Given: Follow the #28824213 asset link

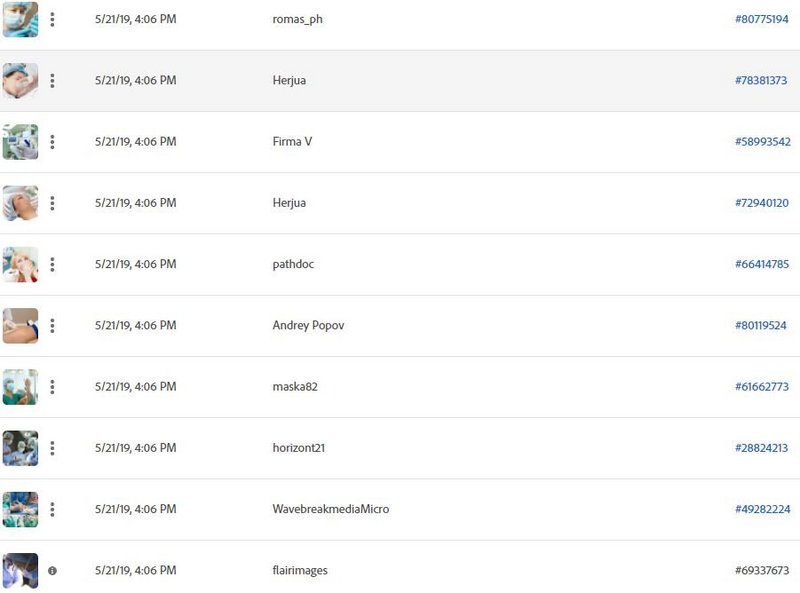Looking at the screenshot, I should 761,448.
